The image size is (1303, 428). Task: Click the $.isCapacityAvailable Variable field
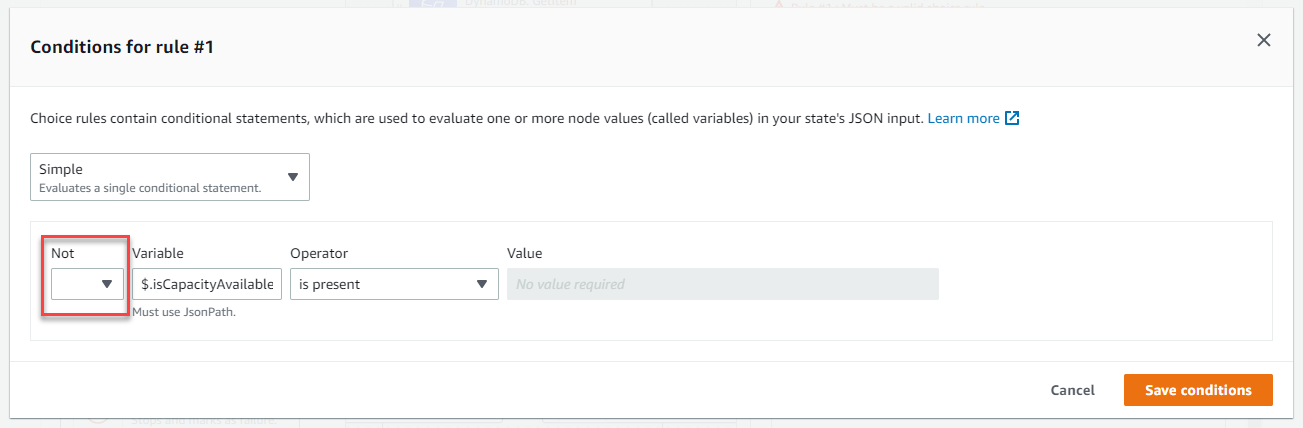(207, 284)
